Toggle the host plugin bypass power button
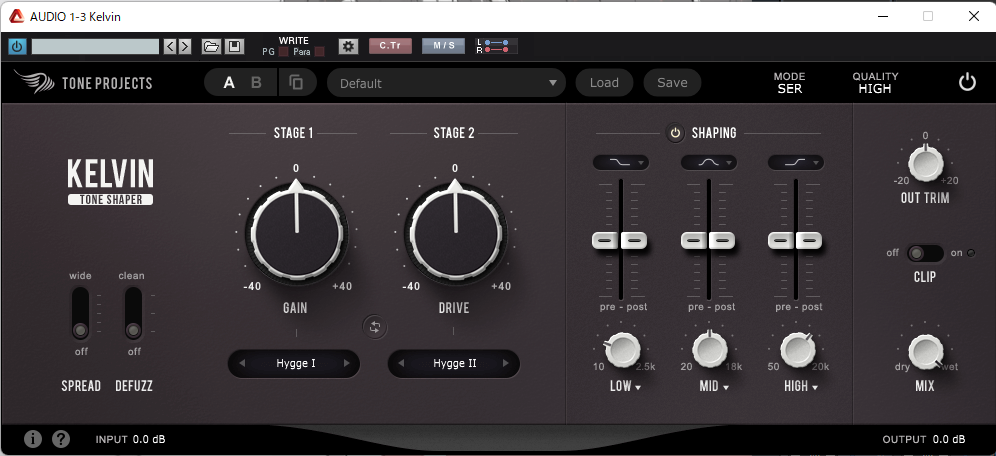 (x=17, y=46)
